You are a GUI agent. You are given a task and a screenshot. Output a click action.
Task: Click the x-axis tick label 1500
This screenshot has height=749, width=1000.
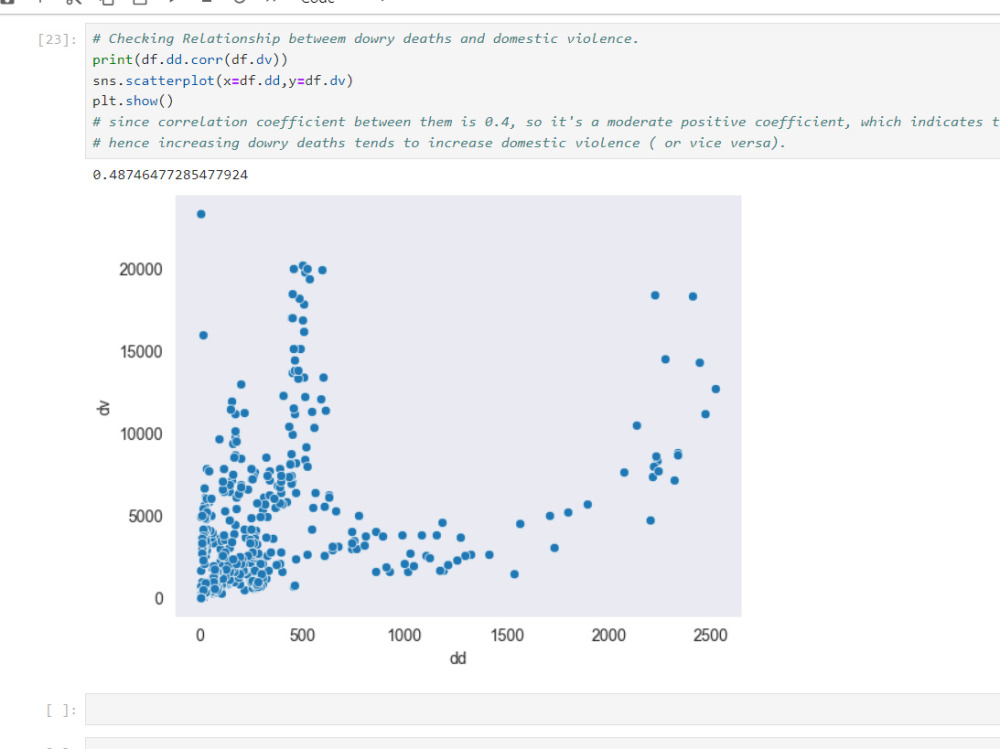coord(507,635)
